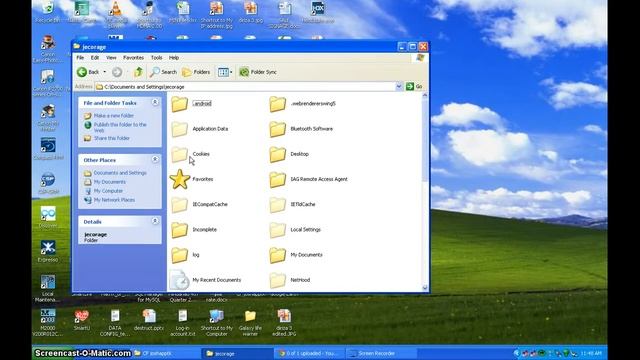Screen dimensions: 640x360
Task: Click Log-in account.txt desktop file
Action: 182,322
